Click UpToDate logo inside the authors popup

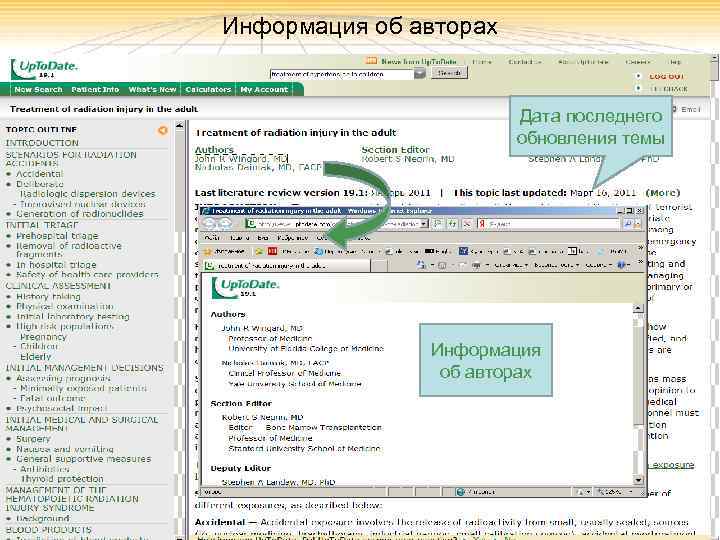(x=245, y=287)
